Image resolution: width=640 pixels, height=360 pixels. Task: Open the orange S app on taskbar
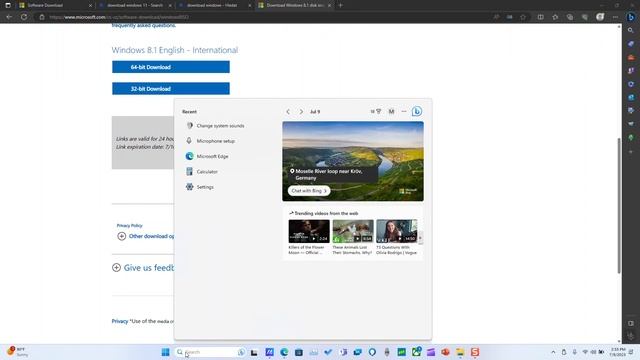[x=475, y=352]
